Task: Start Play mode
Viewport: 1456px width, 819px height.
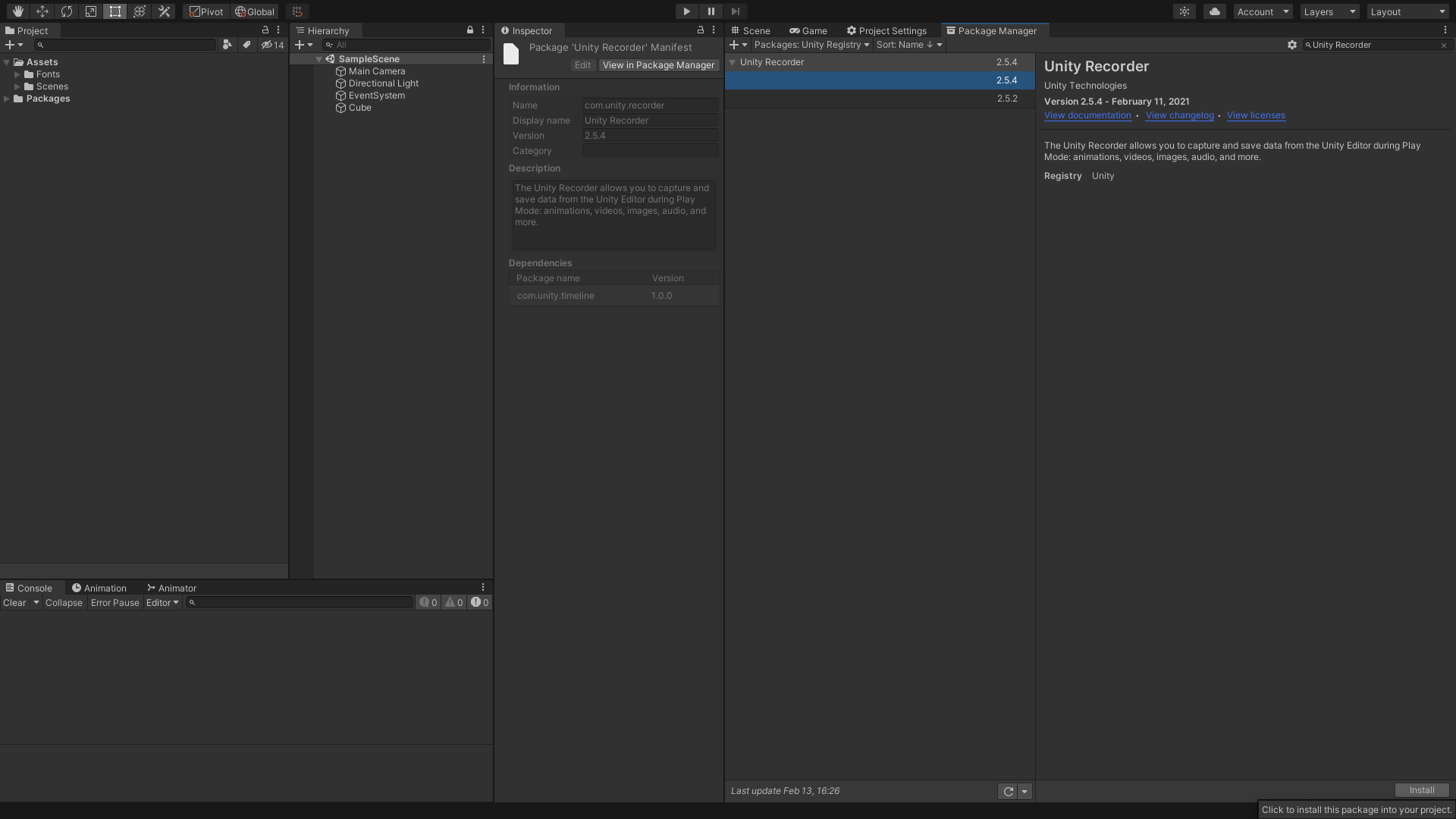Action: click(686, 11)
